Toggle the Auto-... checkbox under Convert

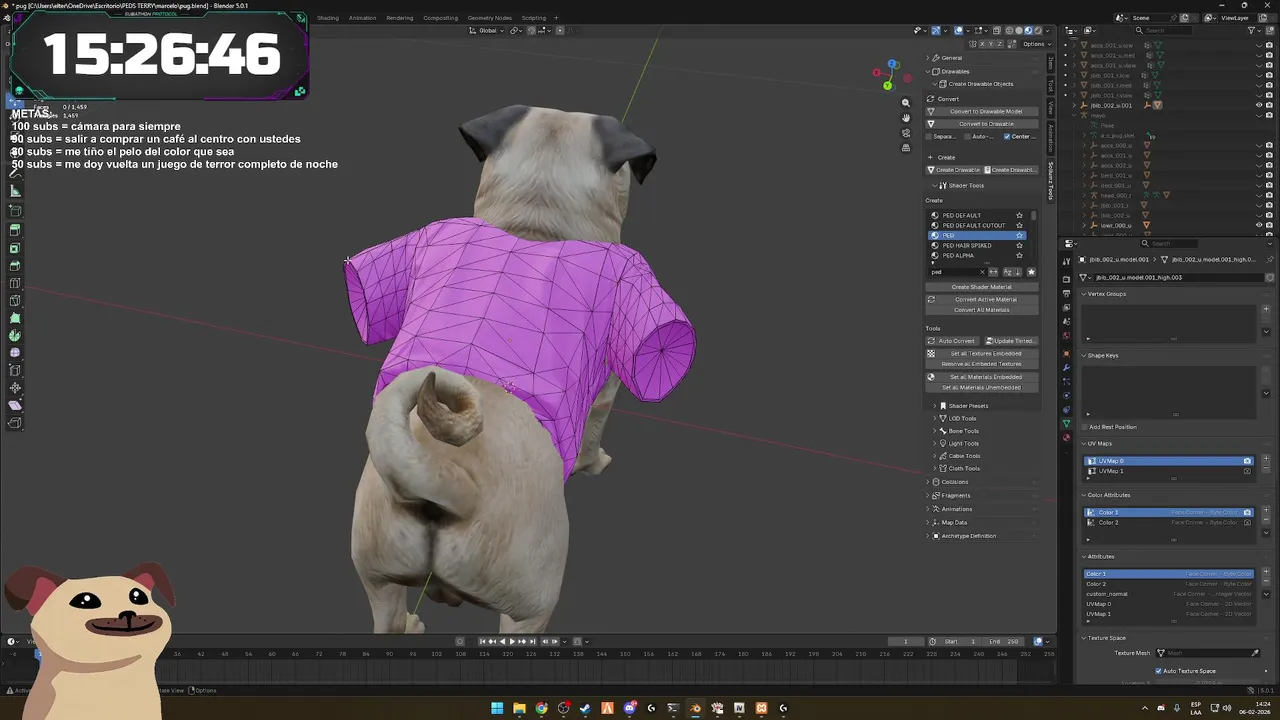(x=967, y=136)
